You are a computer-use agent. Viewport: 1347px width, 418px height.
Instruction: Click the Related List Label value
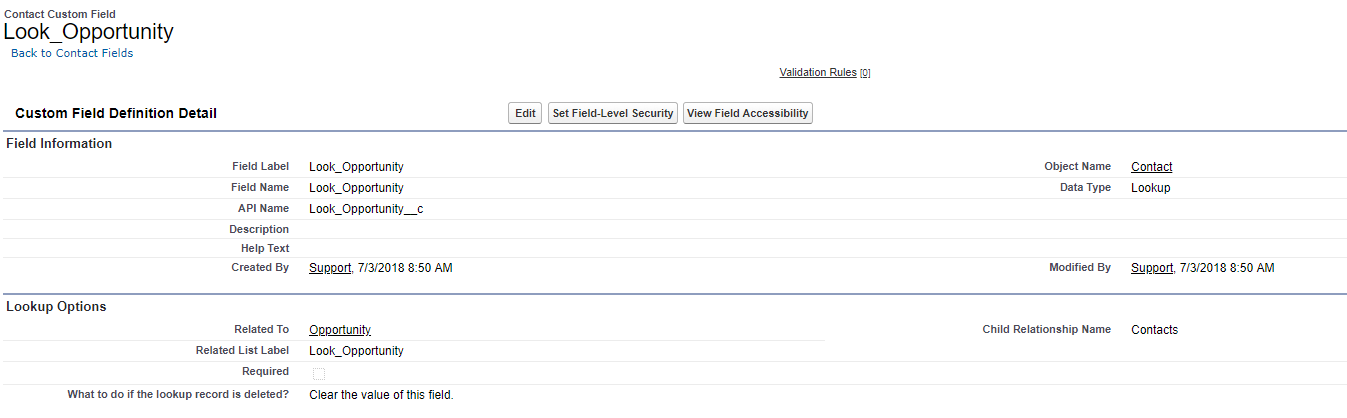[x=356, y=351]
